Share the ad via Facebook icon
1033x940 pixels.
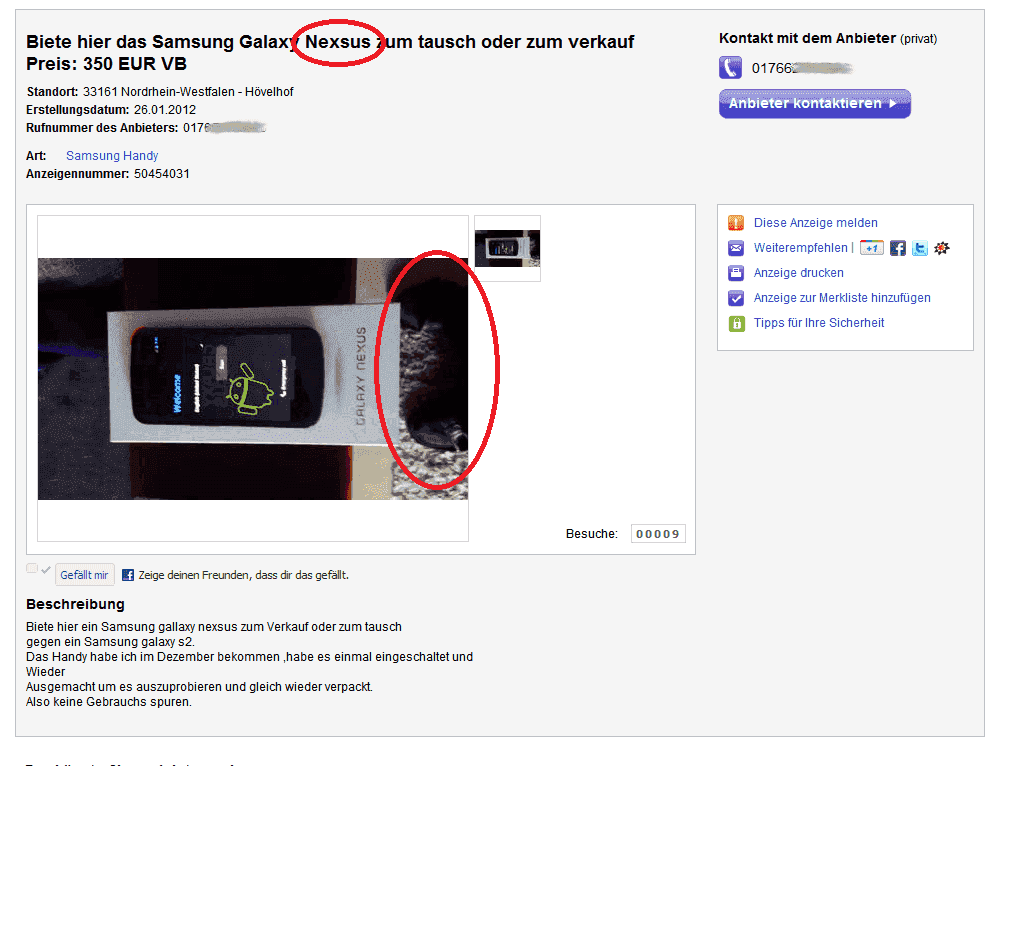[x=897, y=248]
